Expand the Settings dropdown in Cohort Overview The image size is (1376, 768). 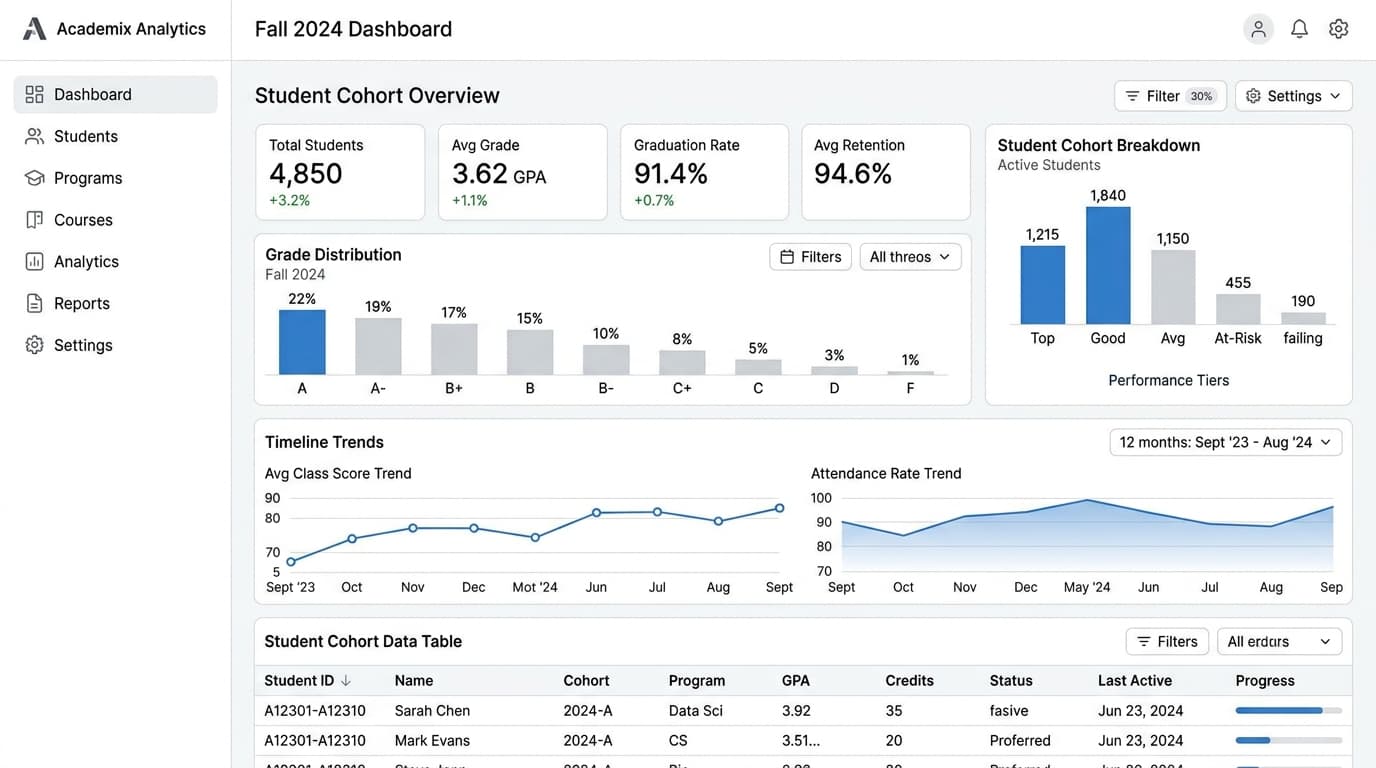click(x=1294, y=96)
